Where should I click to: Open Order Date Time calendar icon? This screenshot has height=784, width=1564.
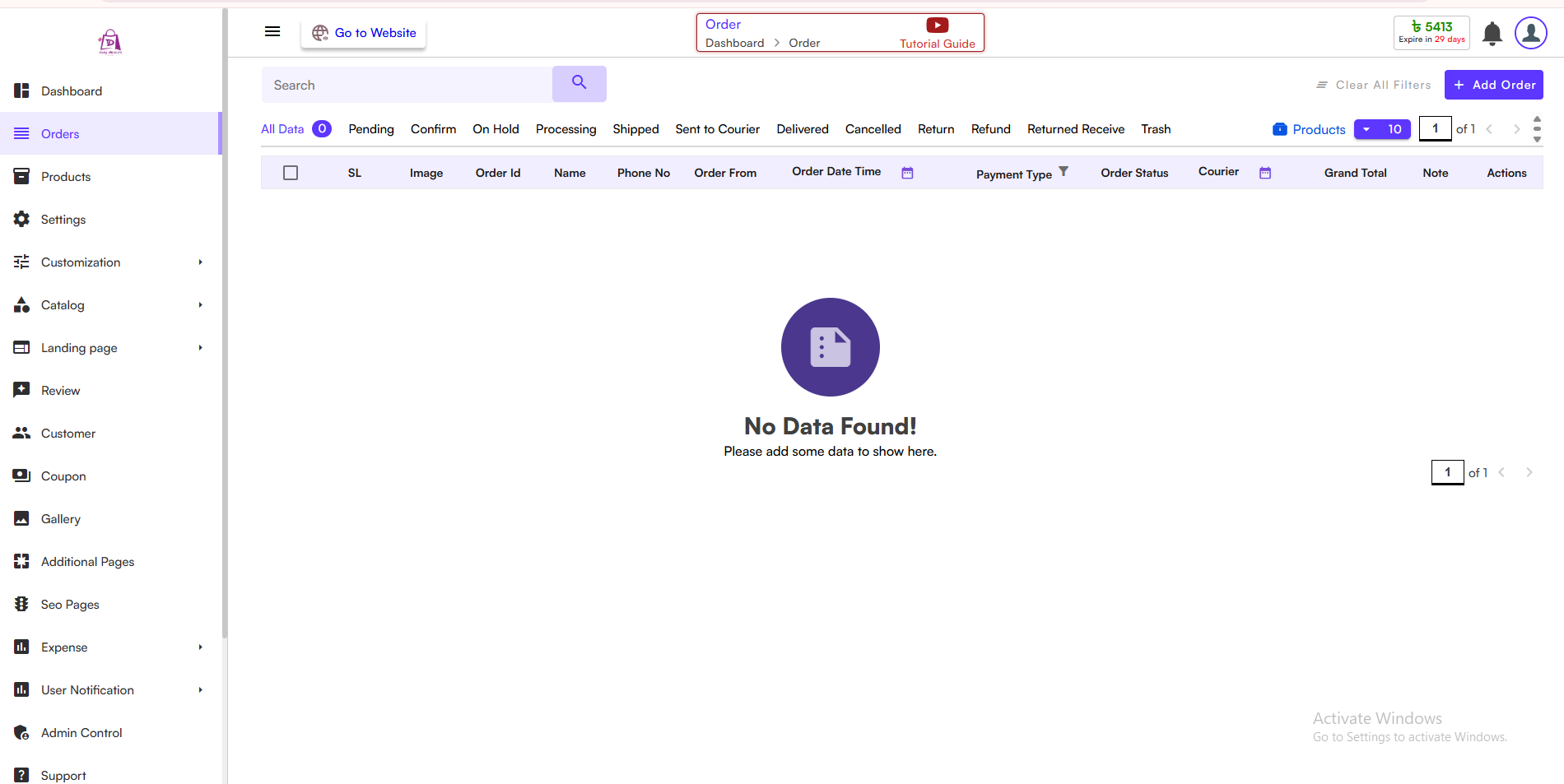coord(907,173)
